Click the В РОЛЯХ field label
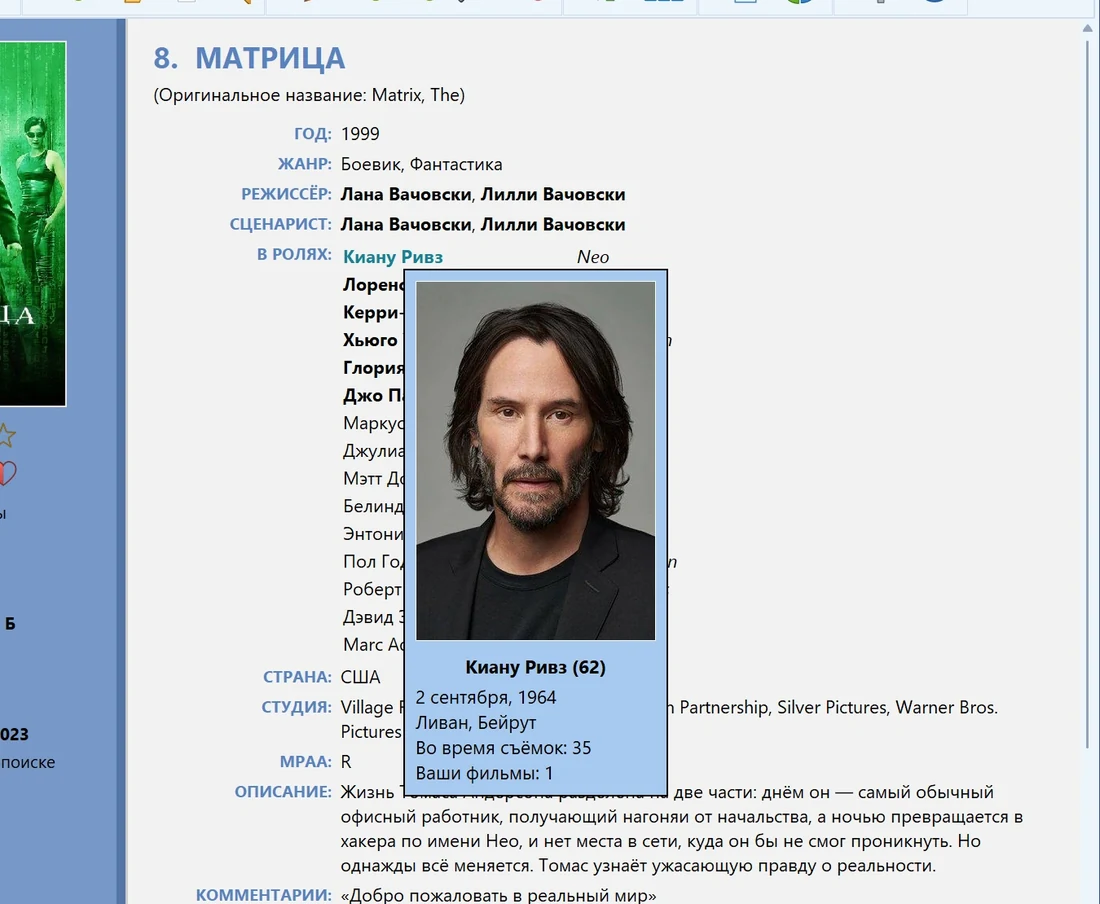1100x904 pixels. coord(294,254)
